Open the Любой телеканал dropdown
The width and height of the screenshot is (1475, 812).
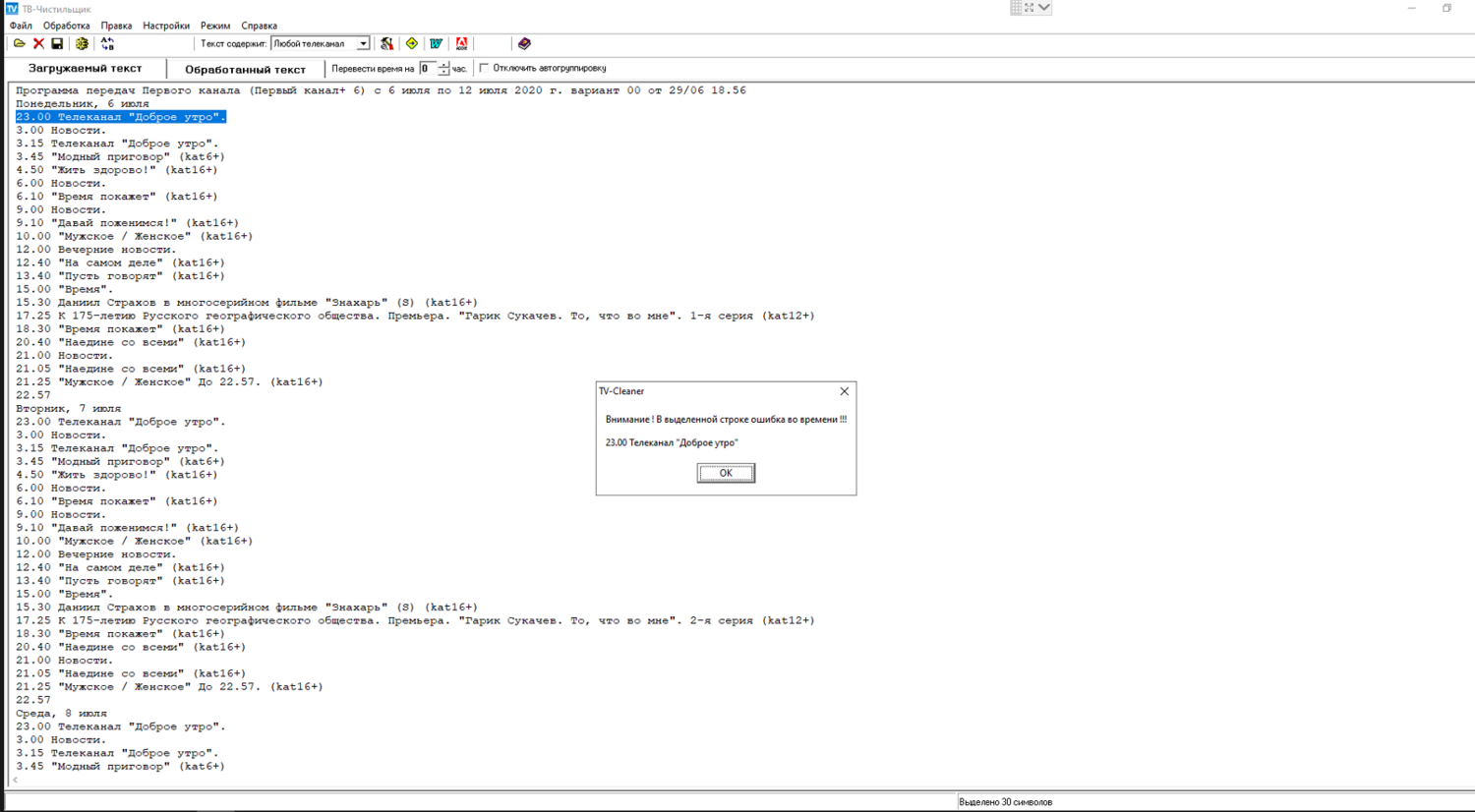[362, 43]
